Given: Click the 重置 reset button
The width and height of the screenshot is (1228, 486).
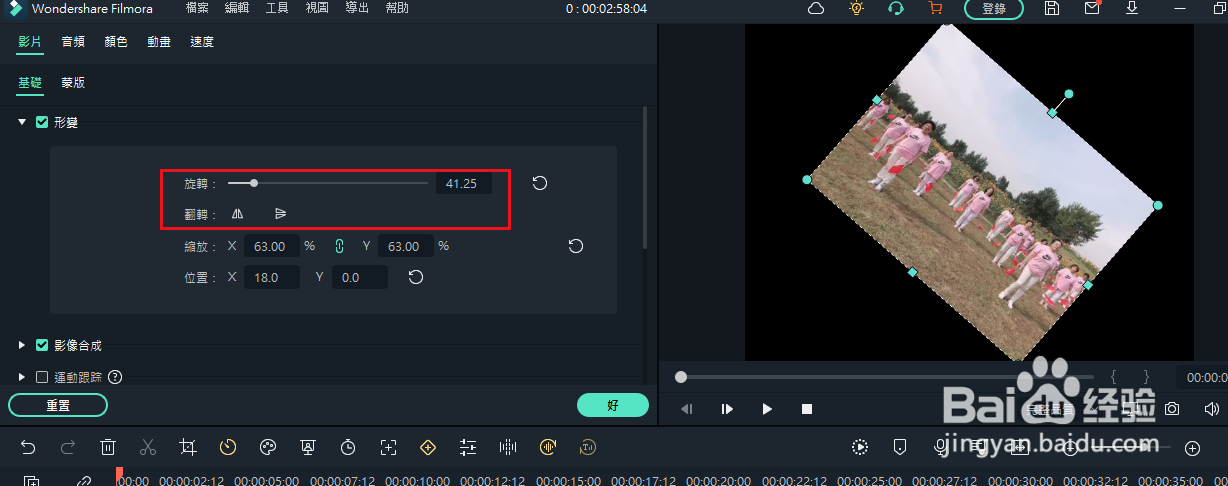Looking at the screenshot, I should point(58,405).
